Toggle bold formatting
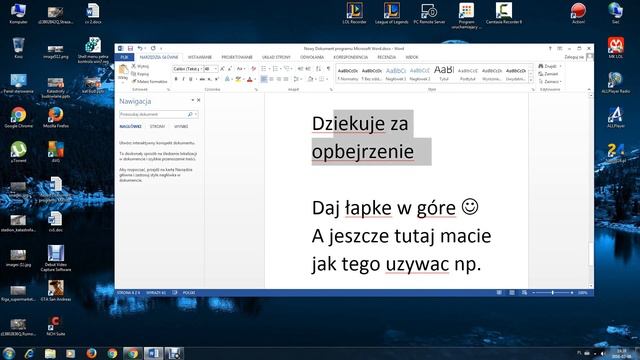The image size is (640, 360). (x=176, y=79)
